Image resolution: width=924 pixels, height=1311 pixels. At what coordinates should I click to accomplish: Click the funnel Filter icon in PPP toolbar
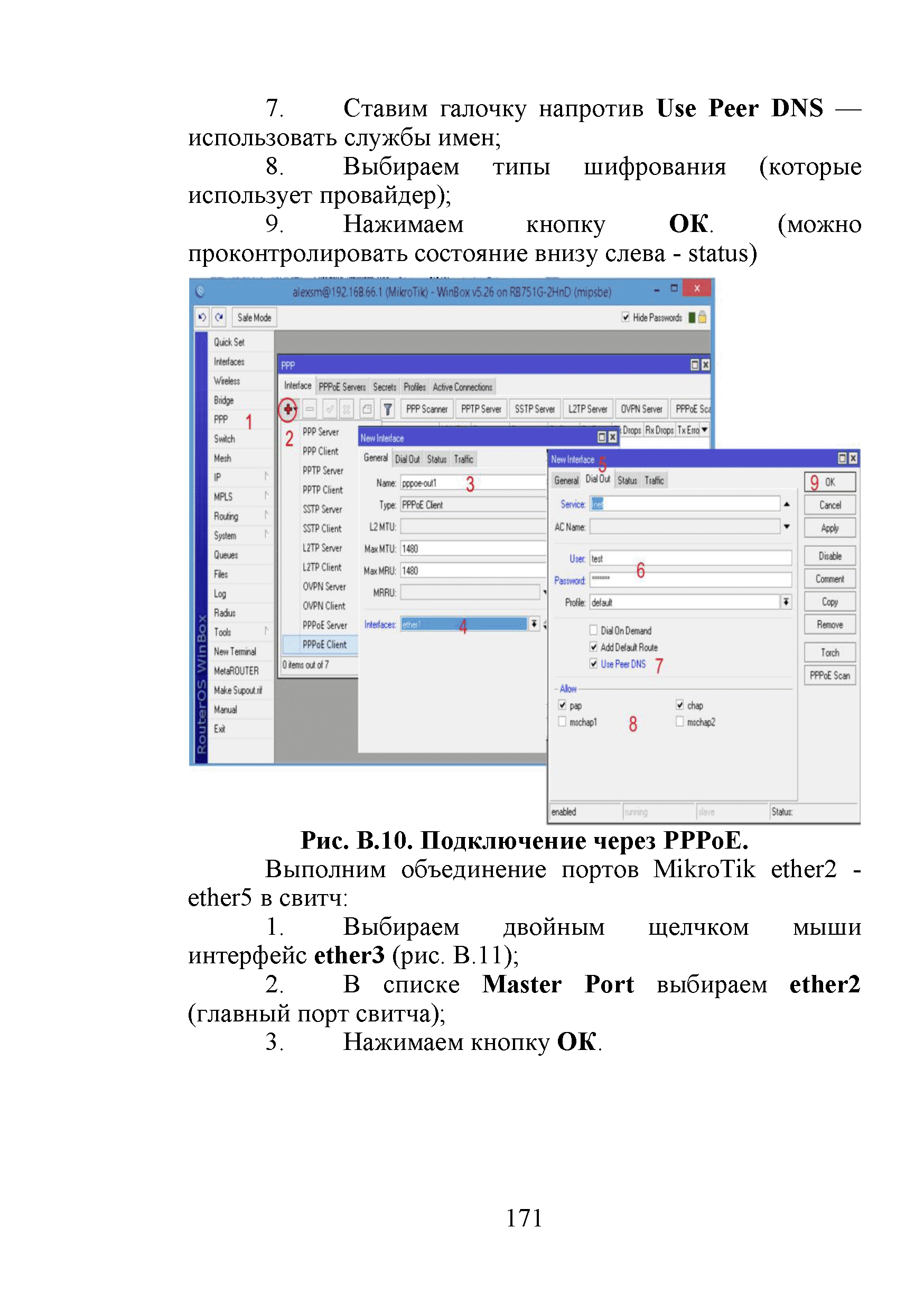(x=388, y=409)
